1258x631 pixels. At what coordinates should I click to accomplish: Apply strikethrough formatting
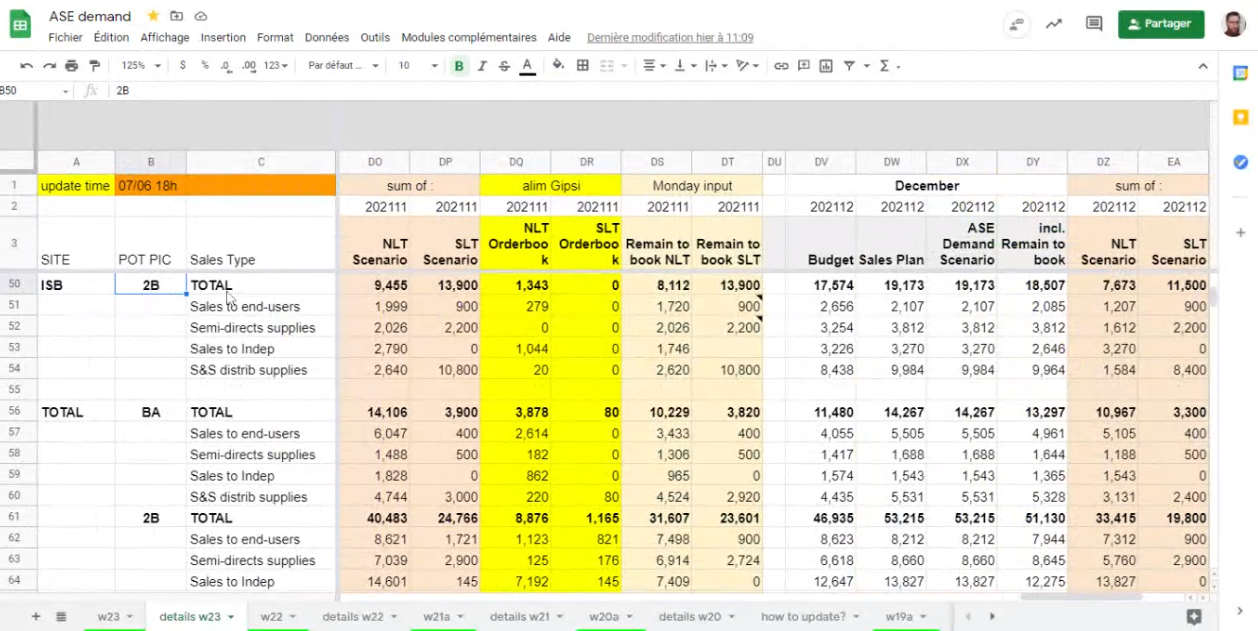[504, 66]
